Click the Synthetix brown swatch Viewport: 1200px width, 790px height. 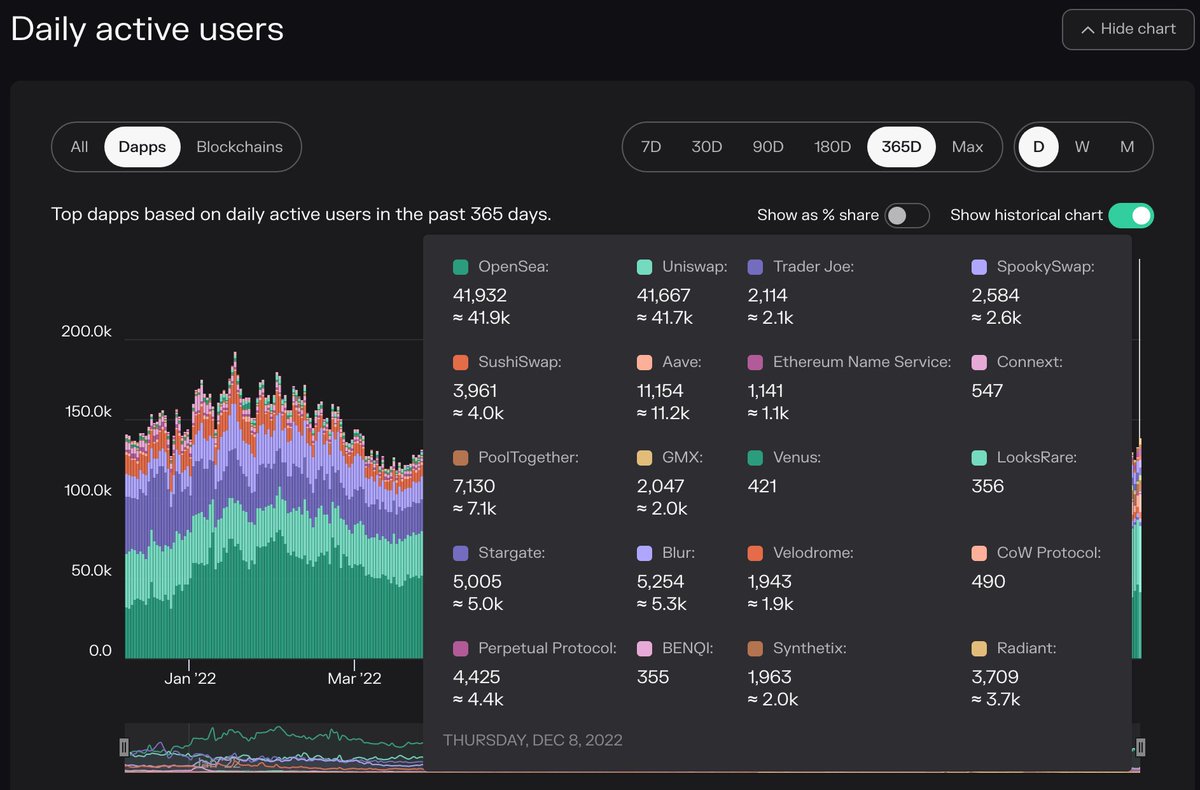(755, 648)
